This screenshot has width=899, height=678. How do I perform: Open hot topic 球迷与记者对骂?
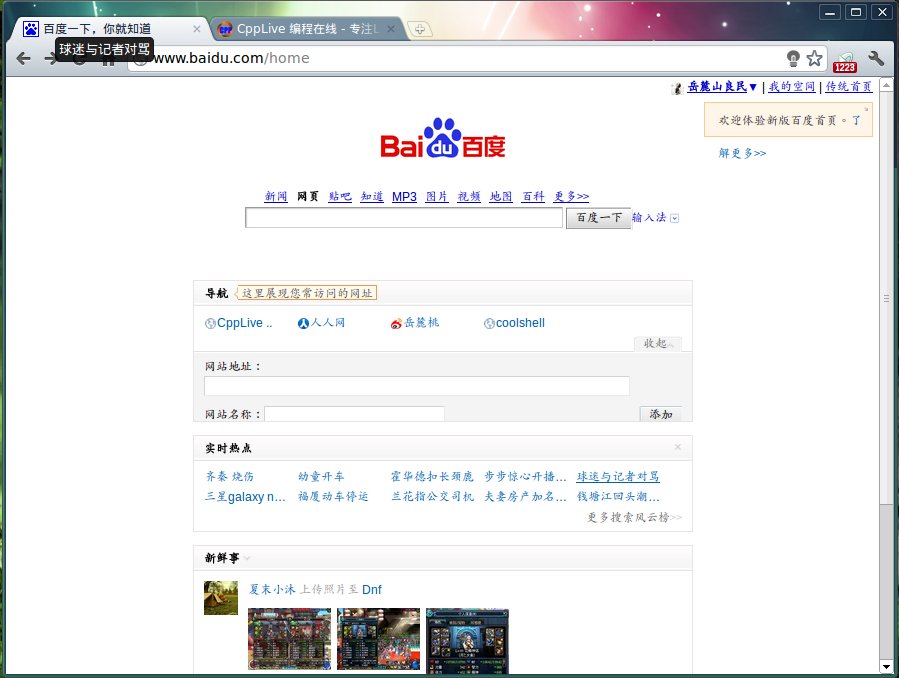tap(618, 476)
